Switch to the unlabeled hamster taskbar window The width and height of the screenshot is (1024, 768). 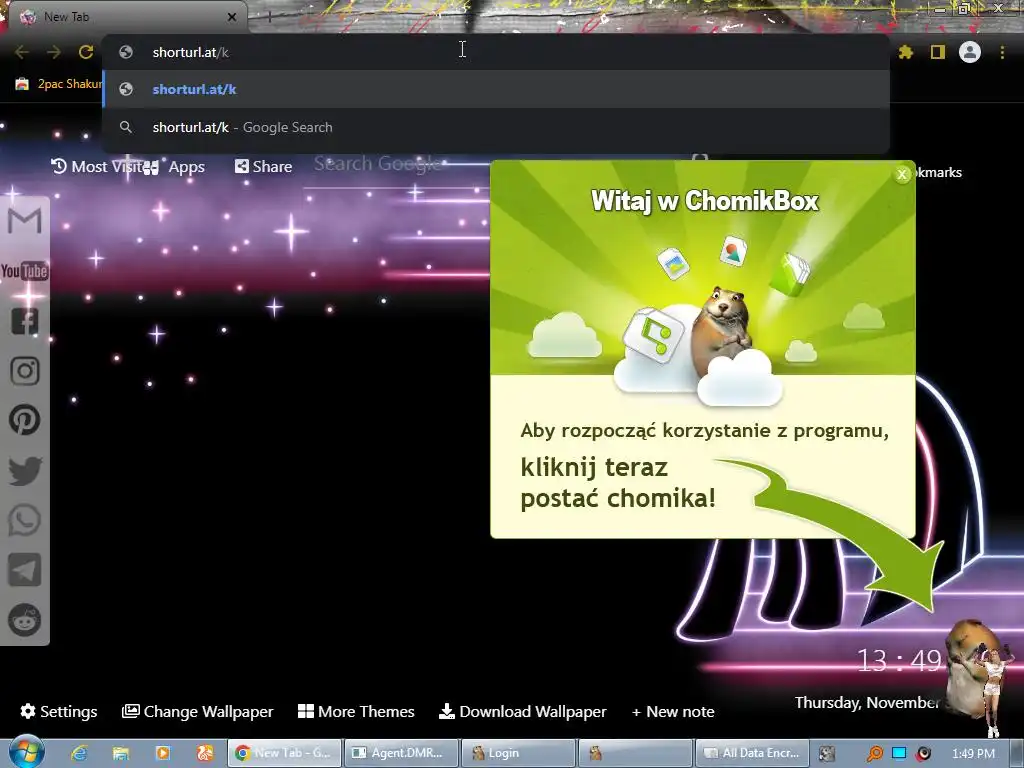point(635,753)
